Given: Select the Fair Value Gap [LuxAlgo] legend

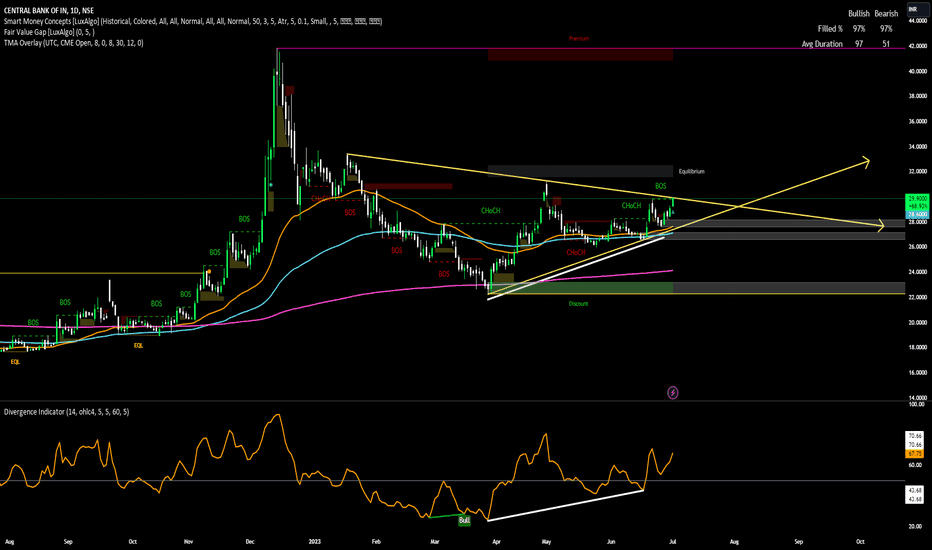Looking at the screenshot, I should pos(49,32).
